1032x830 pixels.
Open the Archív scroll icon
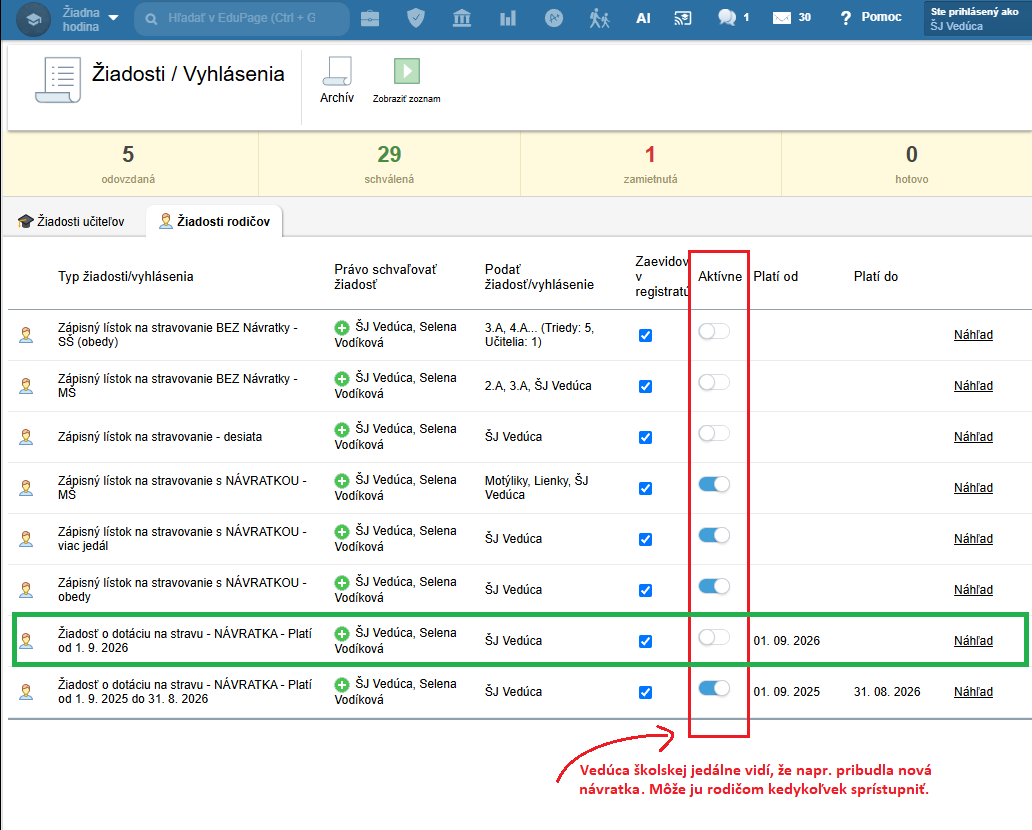point(337,80)
